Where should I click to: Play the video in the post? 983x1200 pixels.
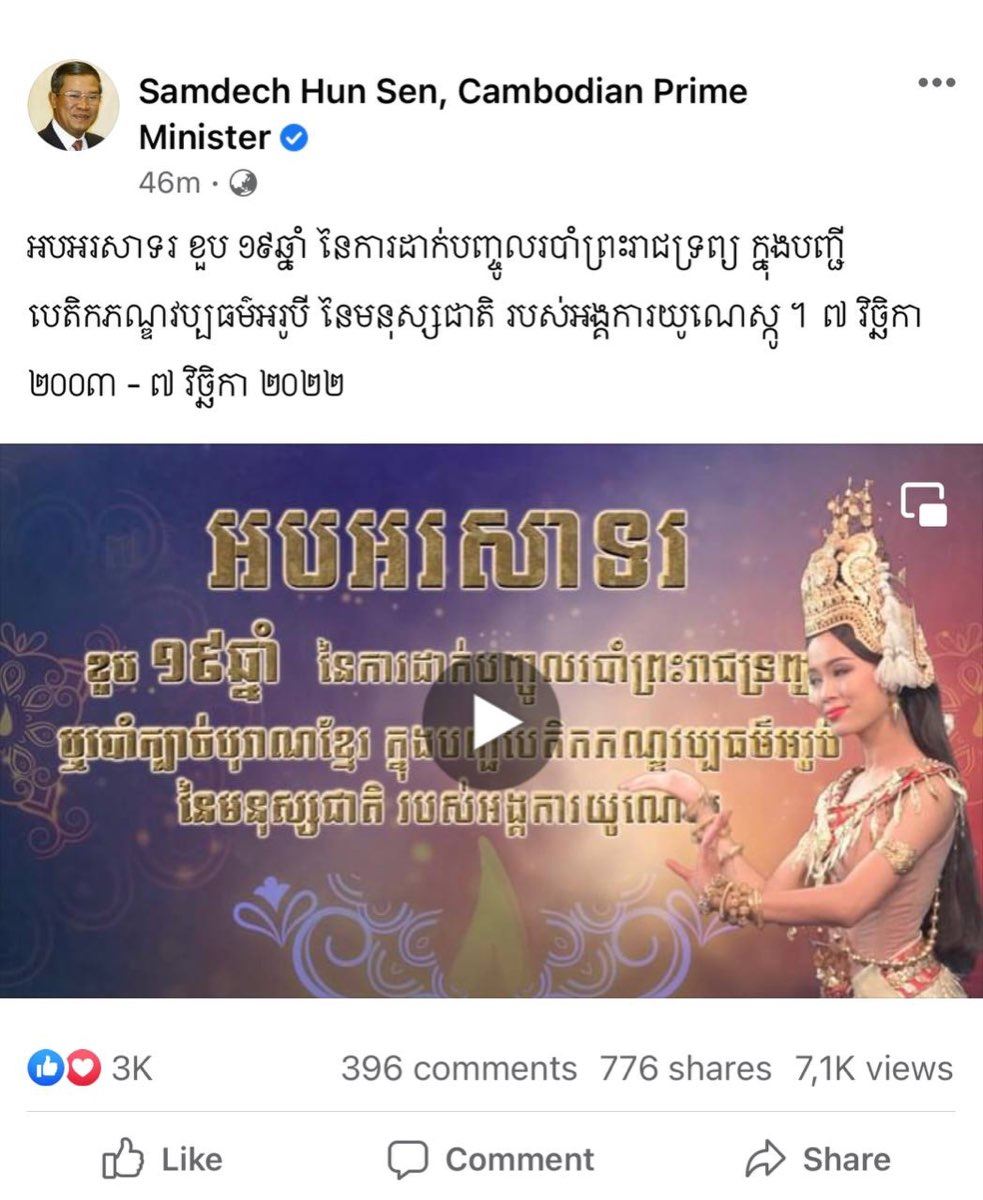pyautogui.click(x=491, y=720)
